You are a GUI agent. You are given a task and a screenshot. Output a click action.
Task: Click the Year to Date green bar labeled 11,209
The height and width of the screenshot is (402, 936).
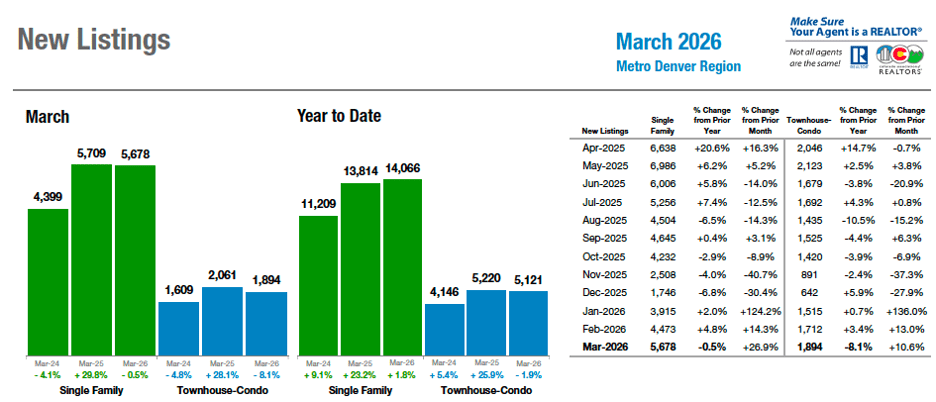click(319, 284)
